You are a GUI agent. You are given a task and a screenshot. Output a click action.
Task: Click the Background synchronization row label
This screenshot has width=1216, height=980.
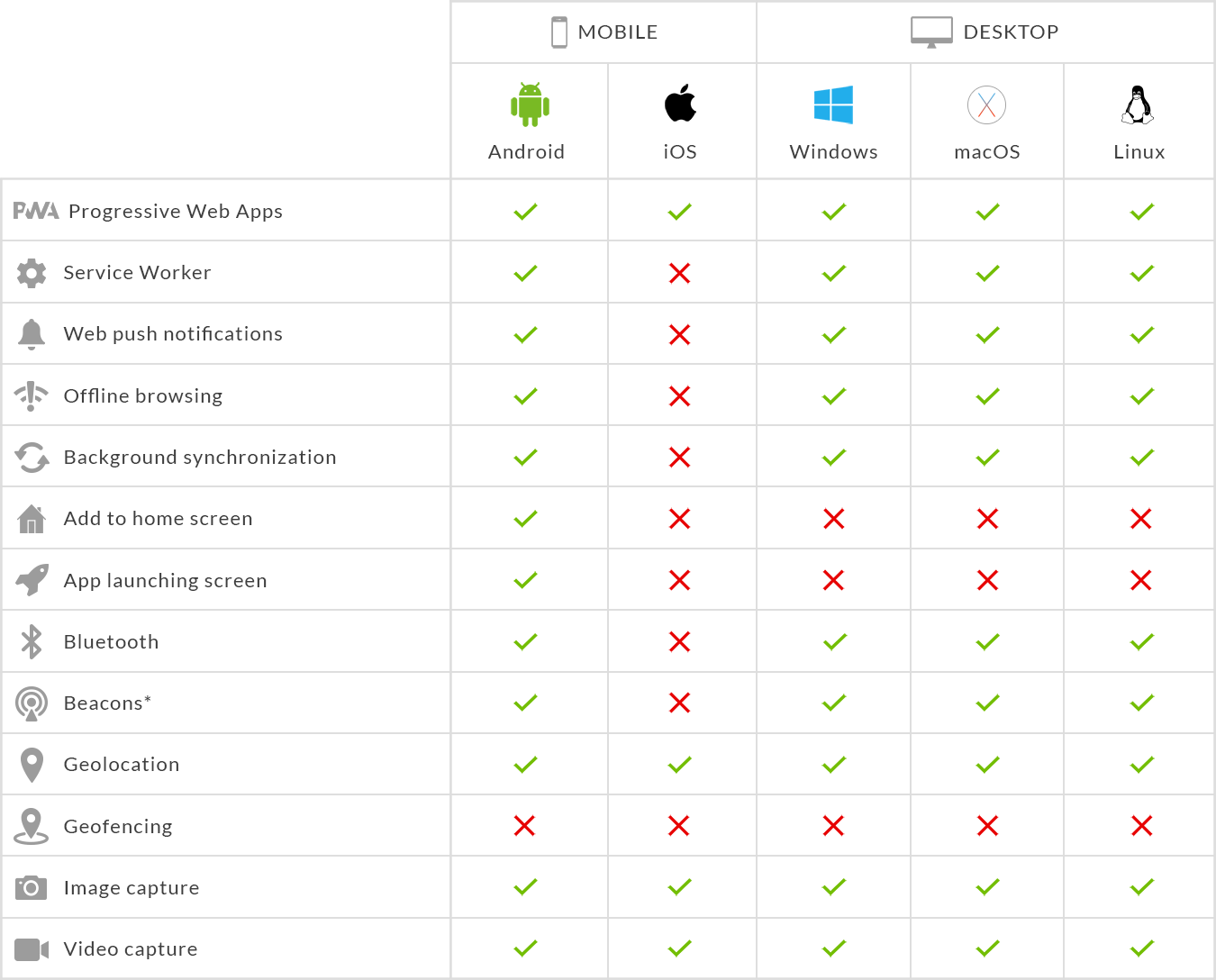coord(200,458)
